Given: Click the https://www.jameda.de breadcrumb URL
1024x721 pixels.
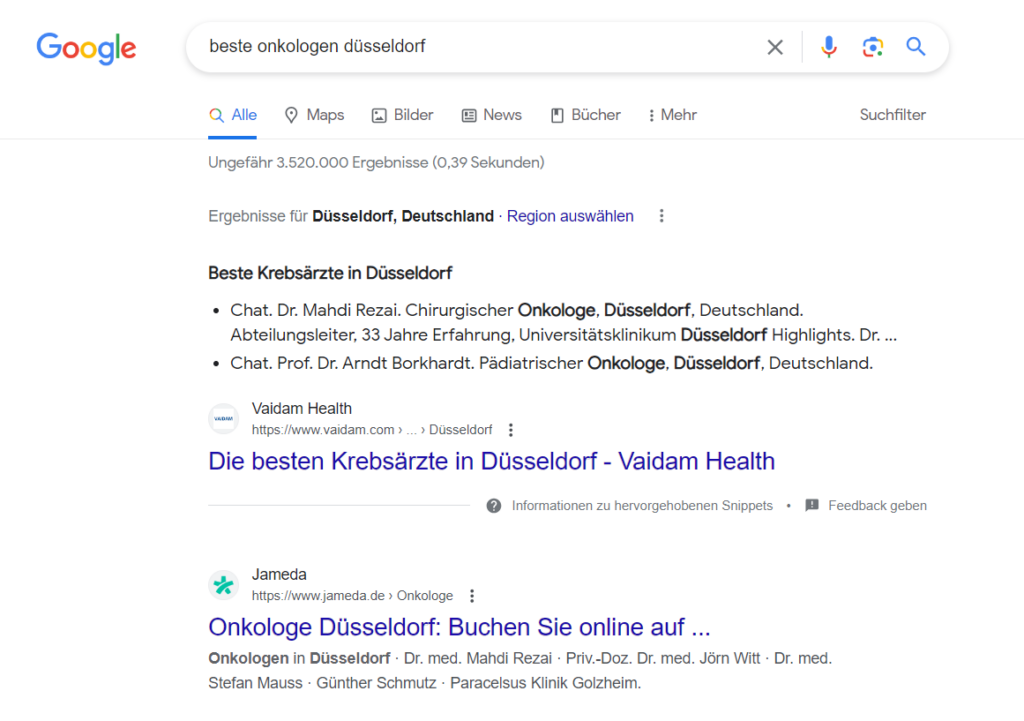Looking at the screenshot, I should click(353, 596).
